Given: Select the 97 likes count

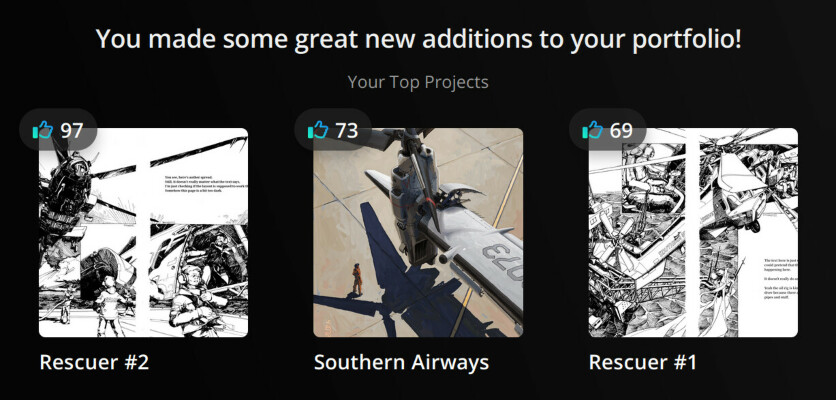Looking at the screenshot, I should pos(71,130).
